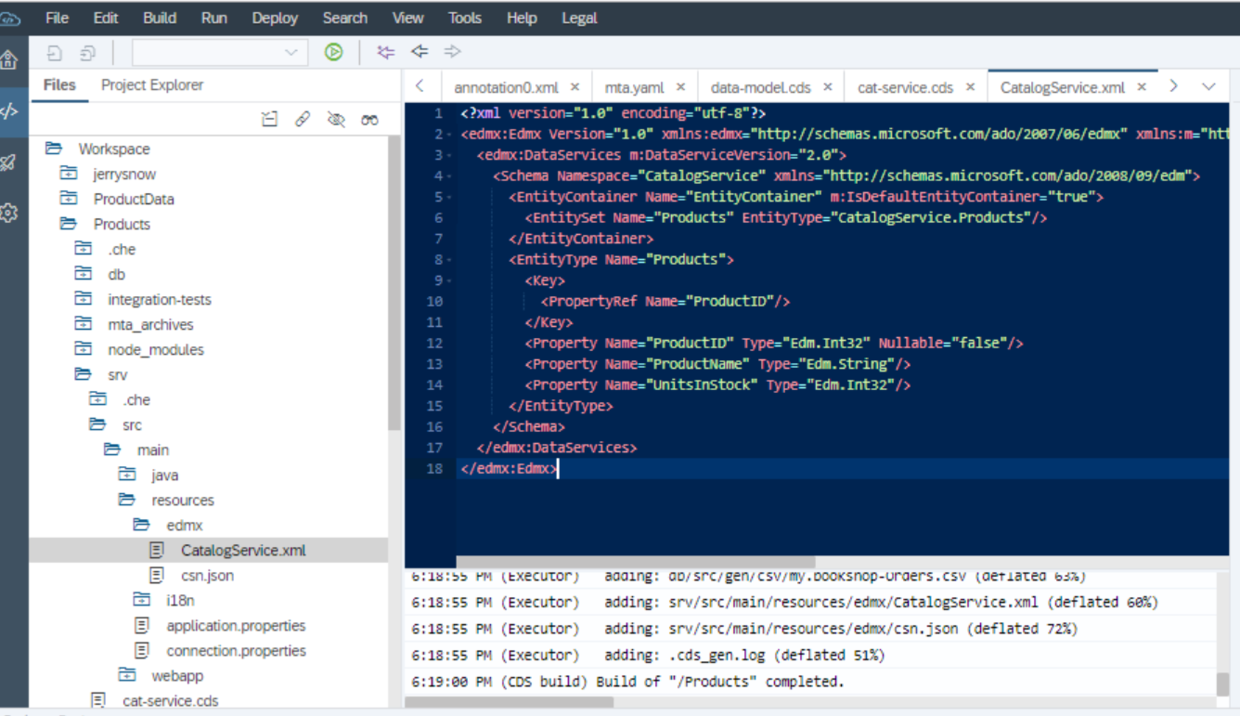
Task: Collapse code fold arrow at line 8
Action: coord(452,259)
